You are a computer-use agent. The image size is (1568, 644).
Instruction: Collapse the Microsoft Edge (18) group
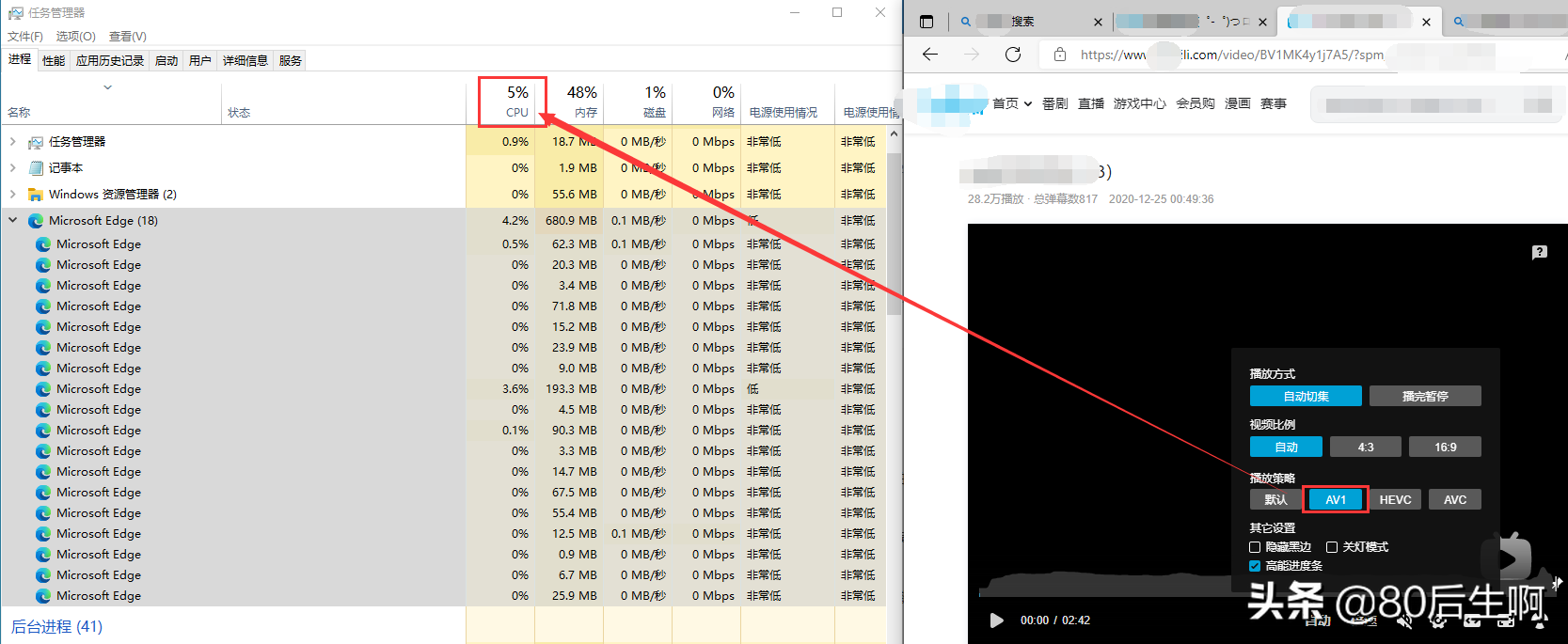(12, 221)
